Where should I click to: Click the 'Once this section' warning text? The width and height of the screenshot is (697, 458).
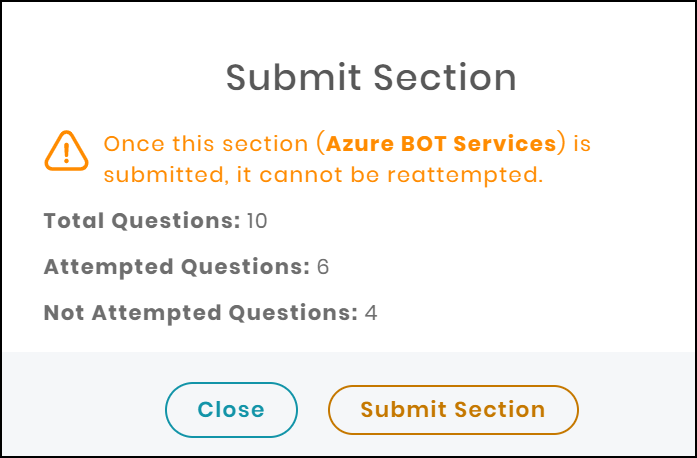click(206, 144)
